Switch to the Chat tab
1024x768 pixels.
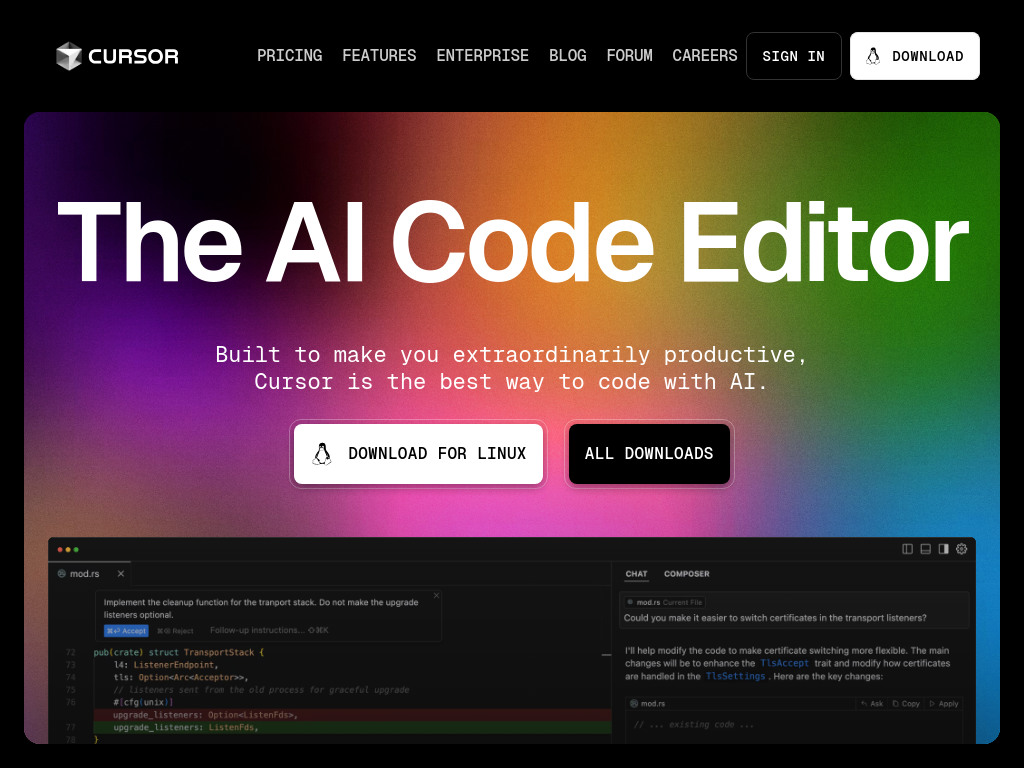click(636, 573)
